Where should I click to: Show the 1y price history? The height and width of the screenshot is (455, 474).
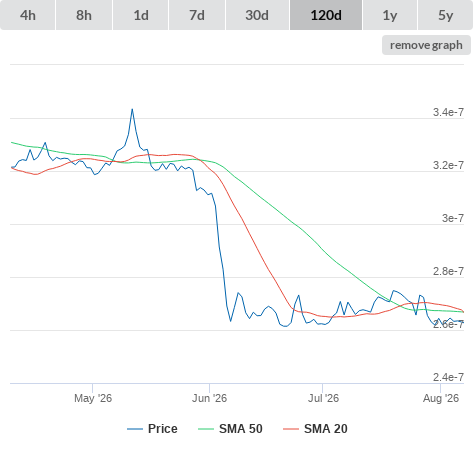point(390,15)
